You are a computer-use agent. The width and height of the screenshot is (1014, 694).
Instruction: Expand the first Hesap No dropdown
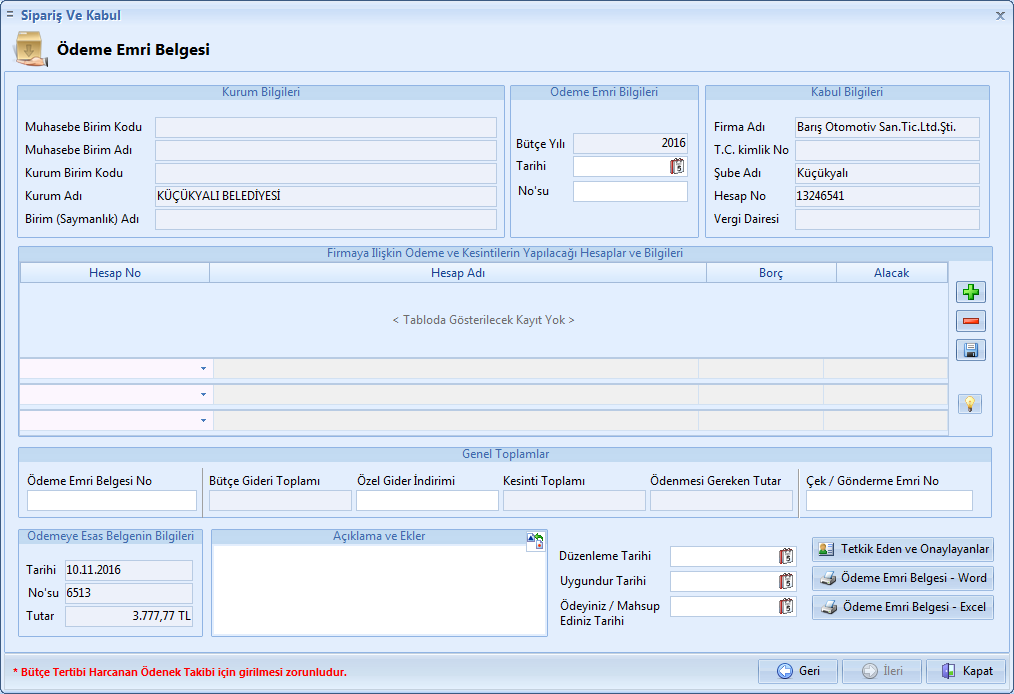click(x=203, y=369)
